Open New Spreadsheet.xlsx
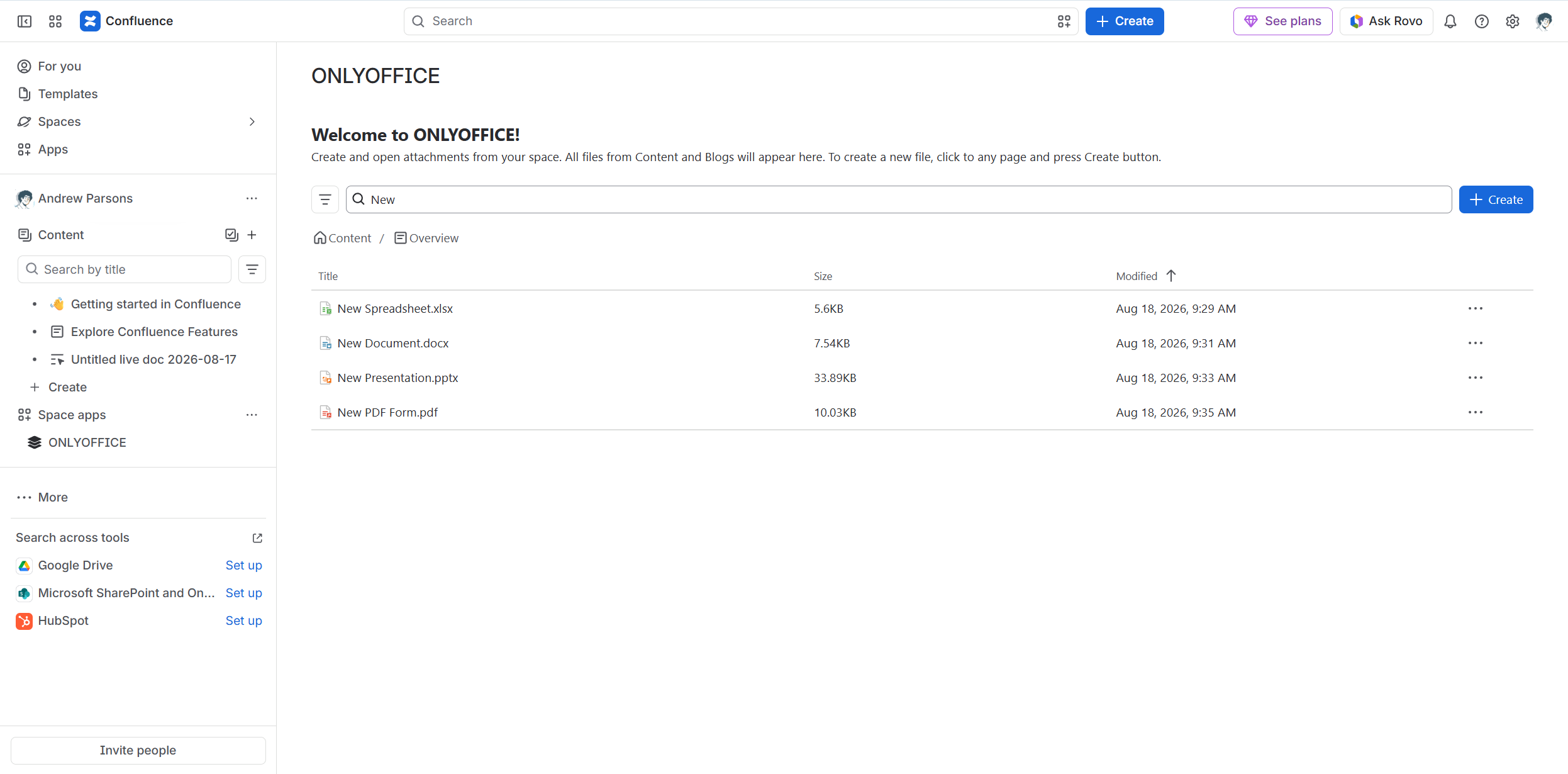 pos(395,308)
